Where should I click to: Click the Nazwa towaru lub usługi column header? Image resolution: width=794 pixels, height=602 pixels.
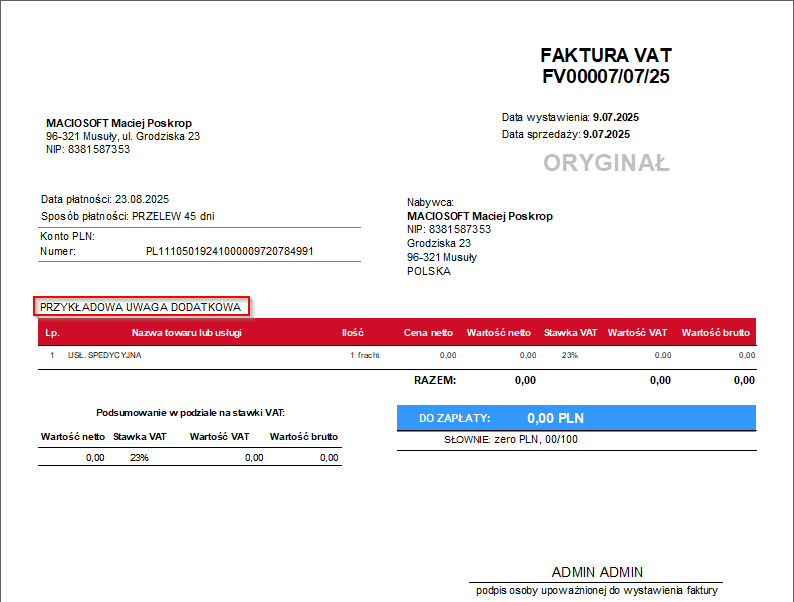pos(187,332)
